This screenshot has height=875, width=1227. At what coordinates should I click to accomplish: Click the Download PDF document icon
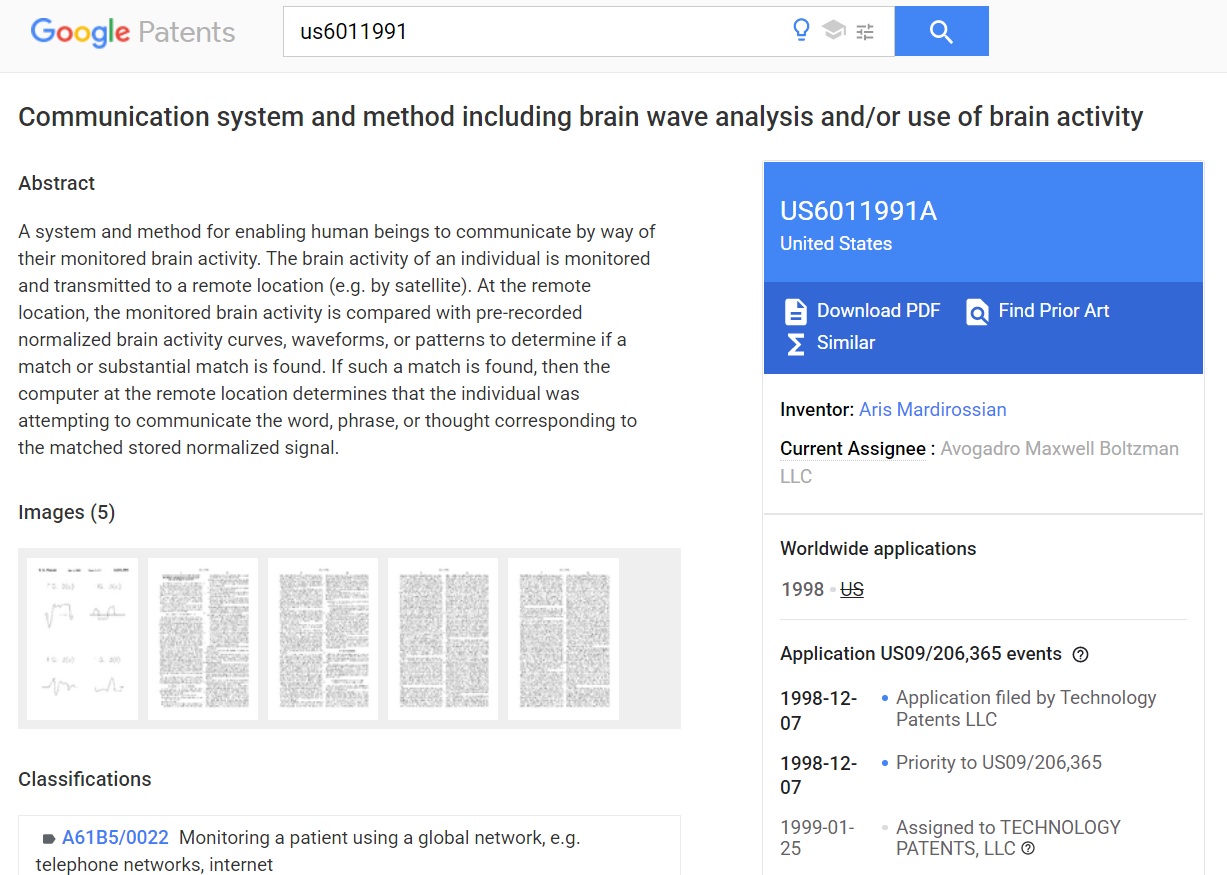tap(795, 311)
